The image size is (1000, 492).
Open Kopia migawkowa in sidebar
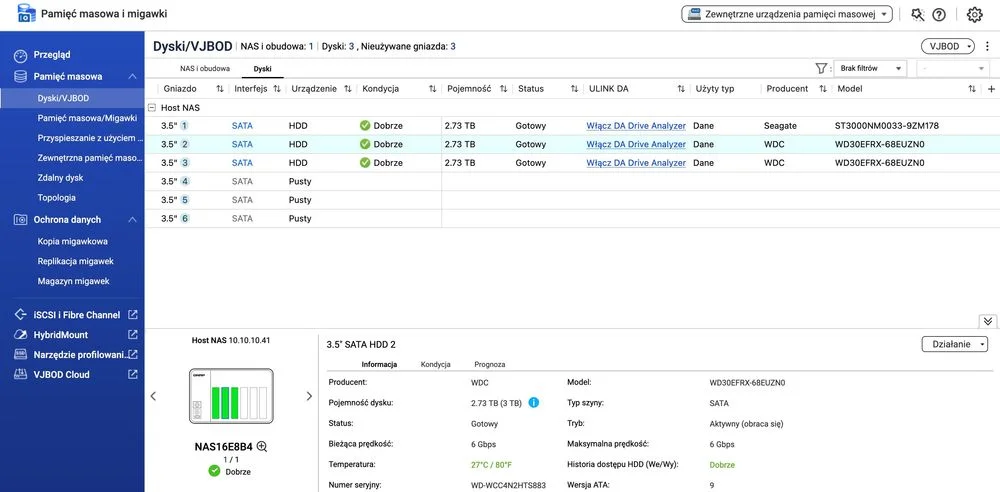click(x=72, y=241)
